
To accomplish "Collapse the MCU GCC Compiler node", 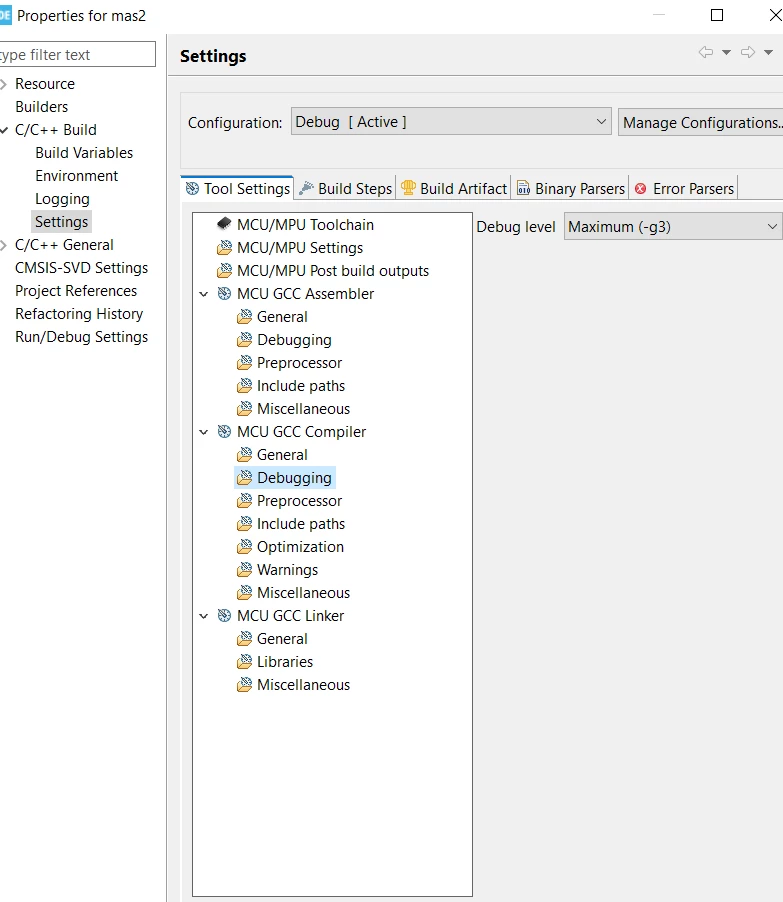I will (x=204, y=432).
